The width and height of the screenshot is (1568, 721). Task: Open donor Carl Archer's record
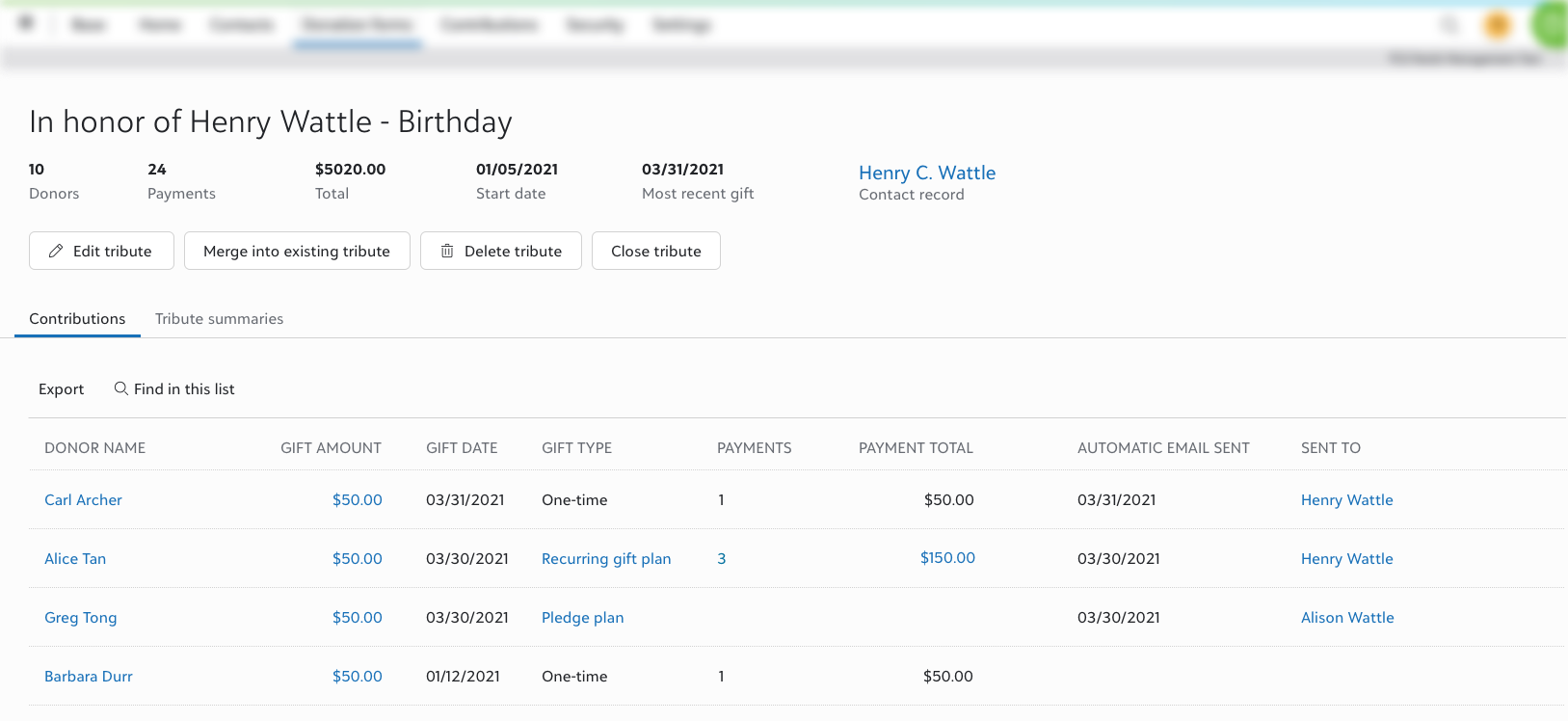83,500
